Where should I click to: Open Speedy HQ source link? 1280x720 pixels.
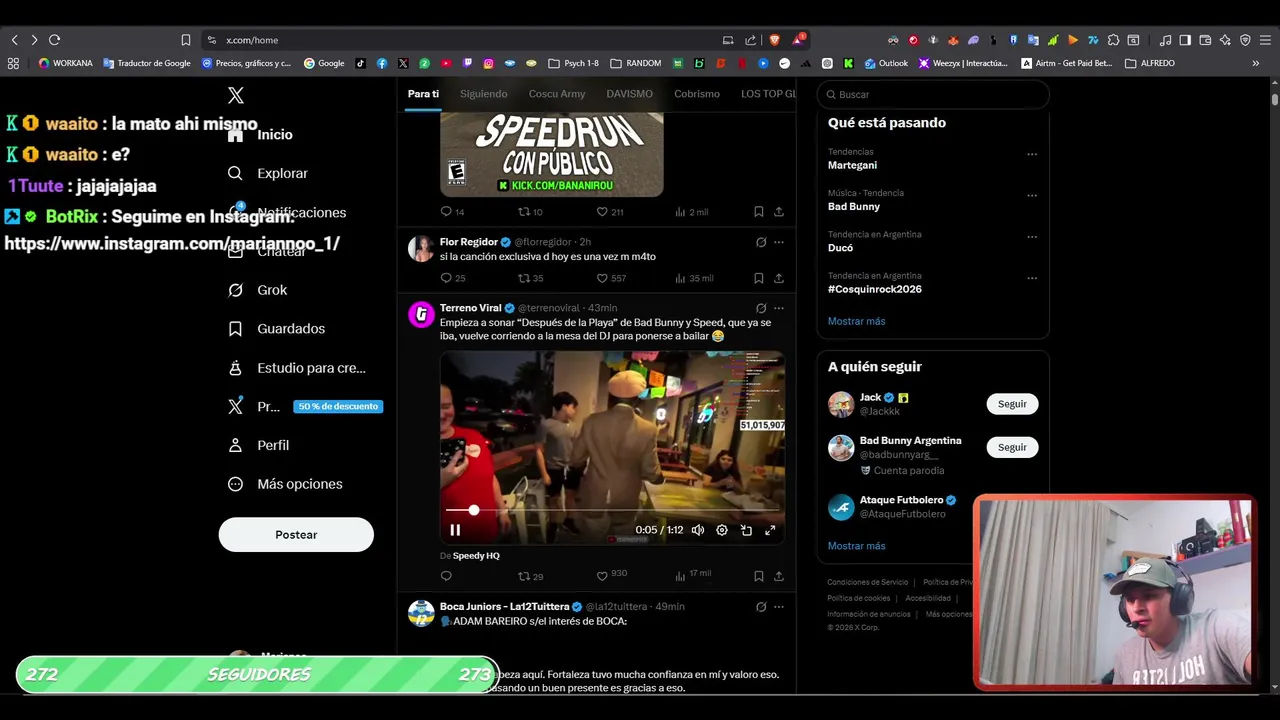pyautogui.click(x=476, y=556)
